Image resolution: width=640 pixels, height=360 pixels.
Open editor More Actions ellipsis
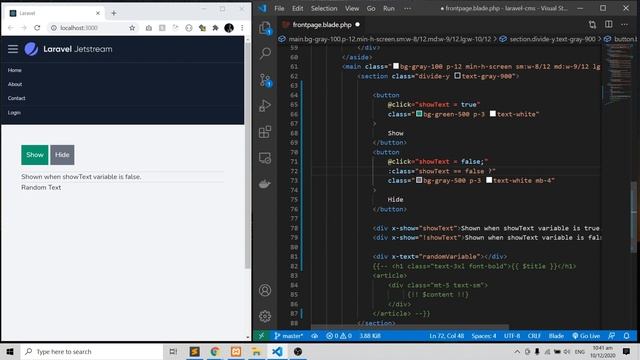coord(624,24)
